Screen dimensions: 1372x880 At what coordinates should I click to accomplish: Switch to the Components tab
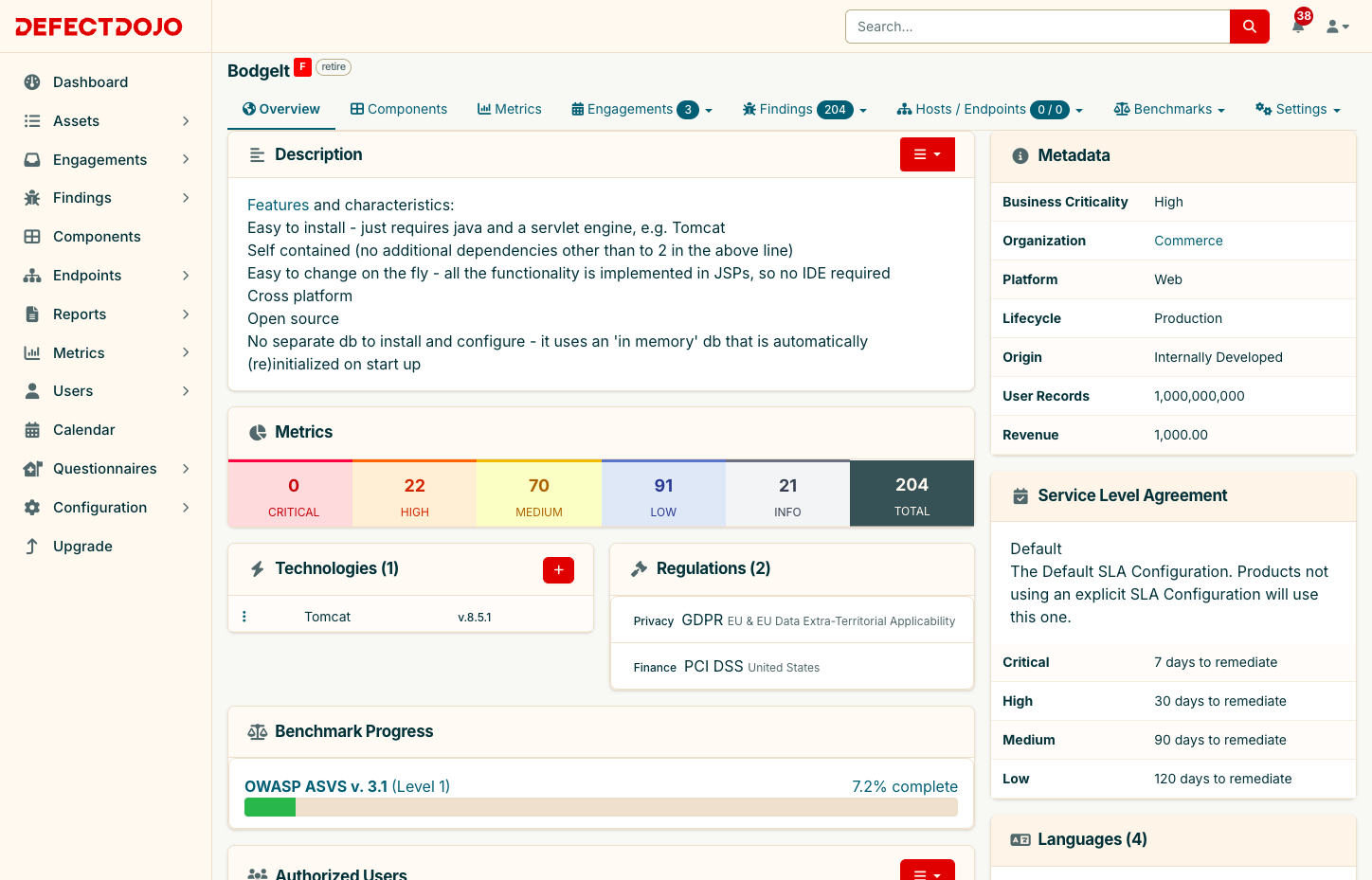pyautogui.click(x=399, y=109)
